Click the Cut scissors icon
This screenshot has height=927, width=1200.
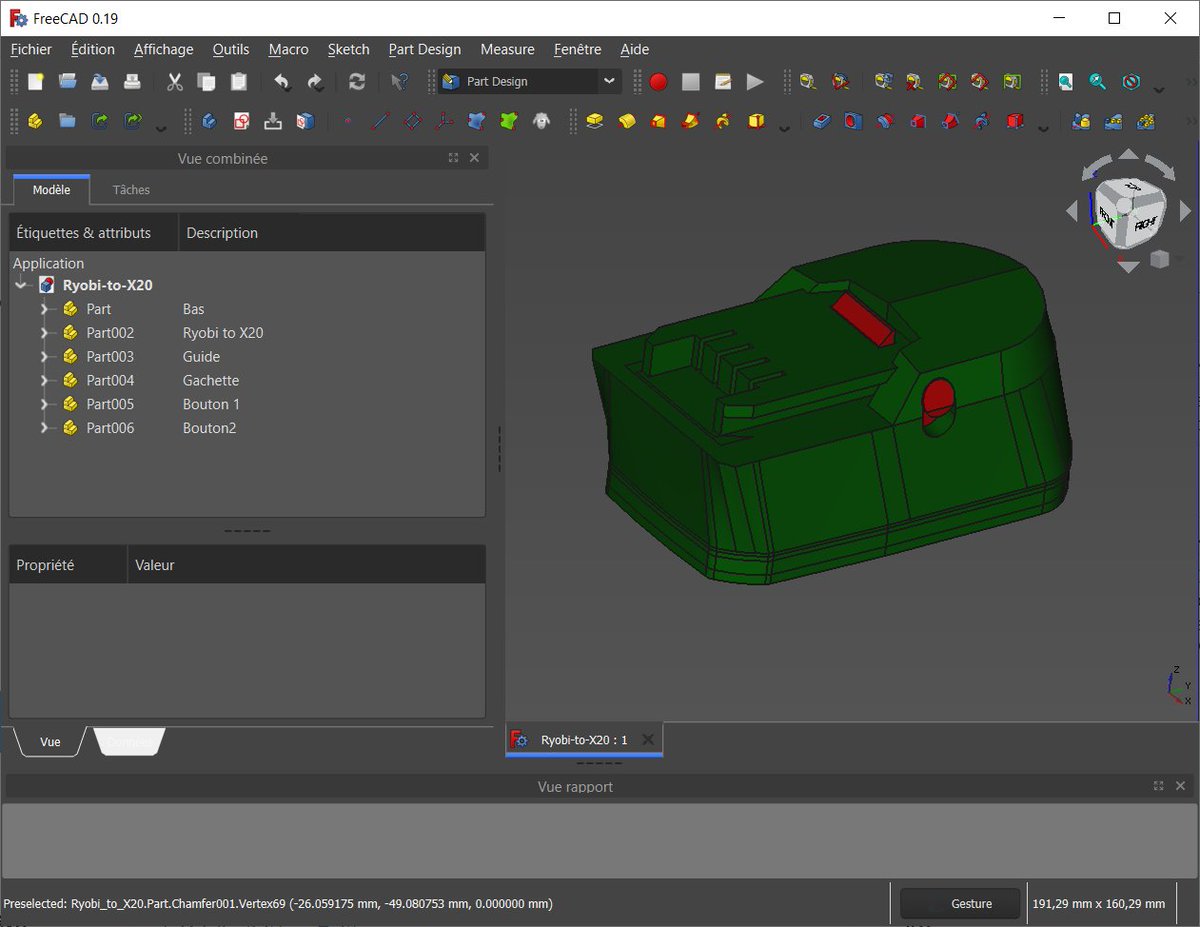tap(175, 82)
